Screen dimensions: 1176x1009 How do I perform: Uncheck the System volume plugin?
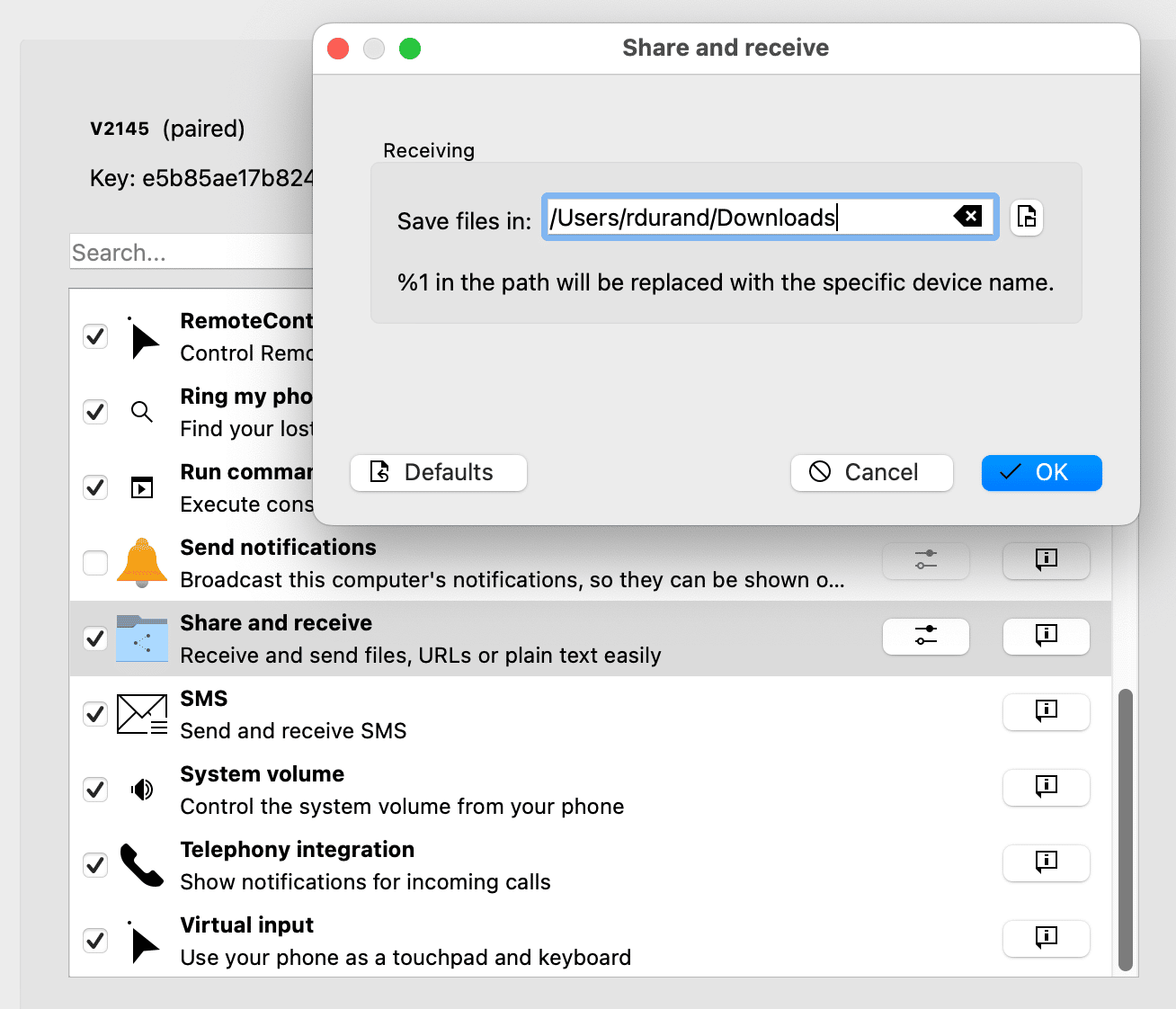(95, 790)
